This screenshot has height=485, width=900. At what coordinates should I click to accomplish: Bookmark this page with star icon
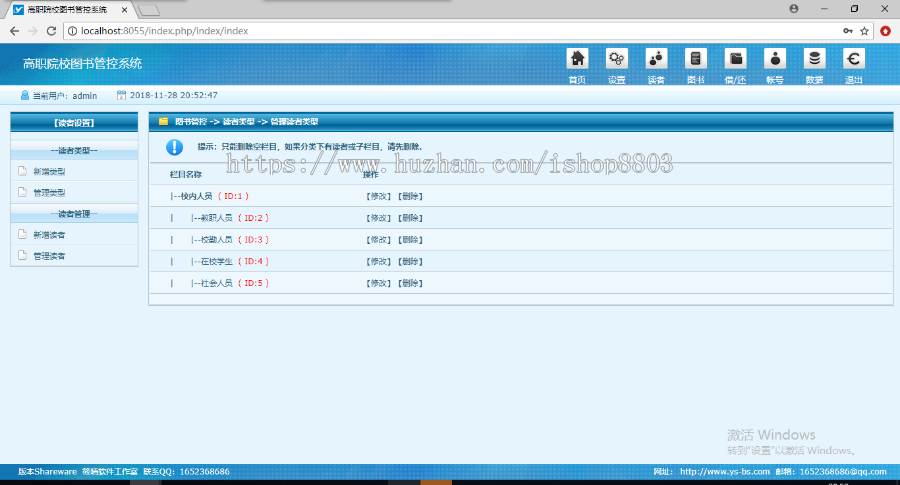click(864, 31)
